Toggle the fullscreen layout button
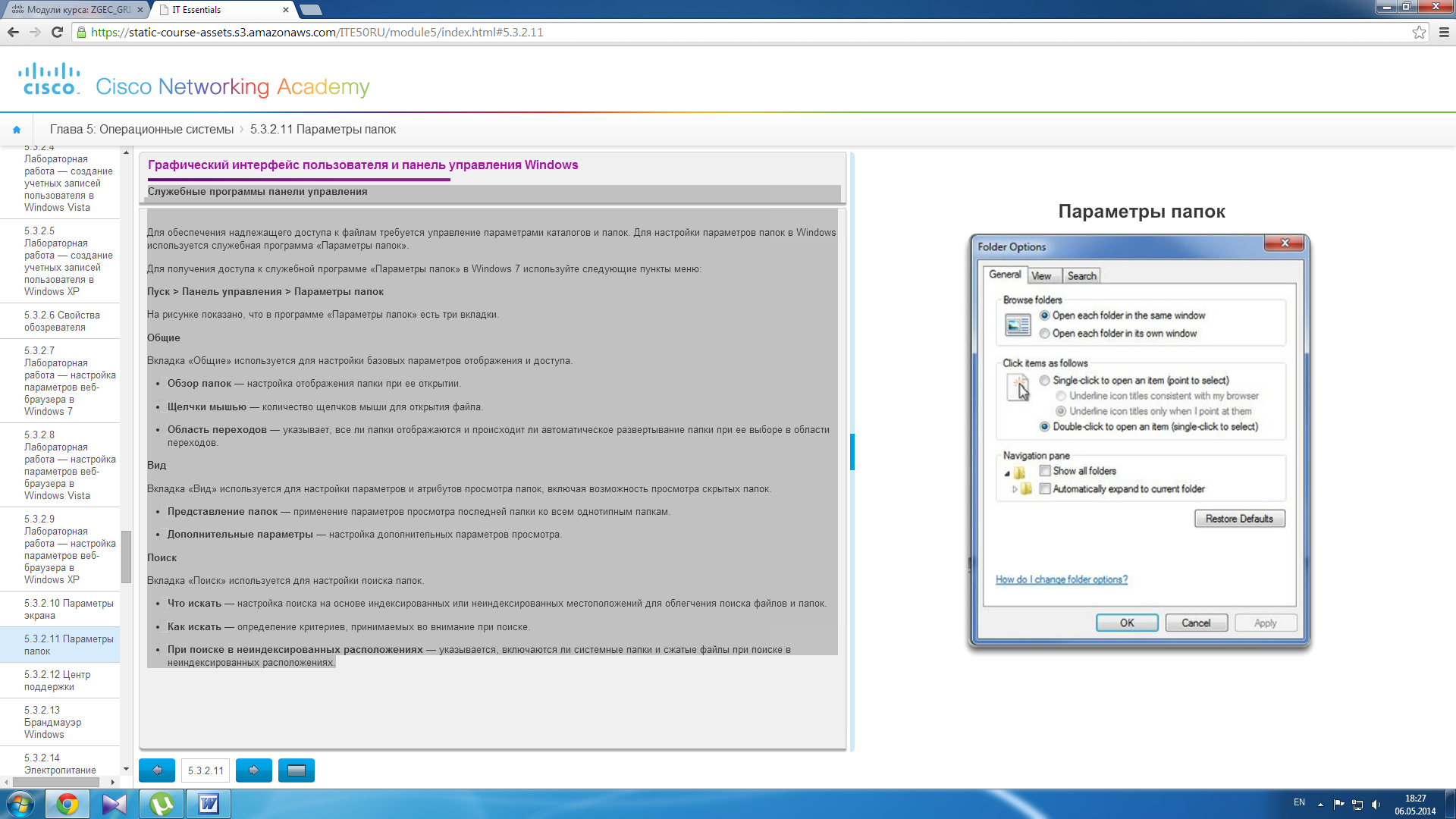The image size is (1456, 819). click(297, 770)
